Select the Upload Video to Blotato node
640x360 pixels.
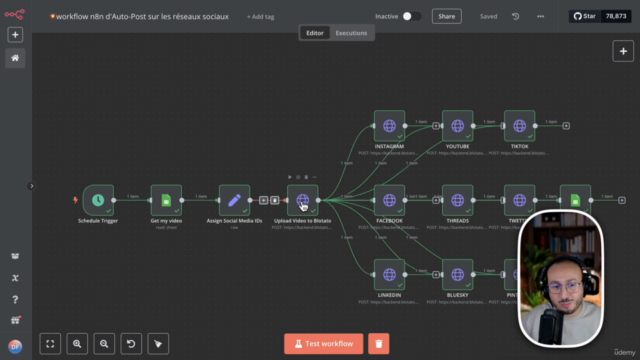click(302, 200)
